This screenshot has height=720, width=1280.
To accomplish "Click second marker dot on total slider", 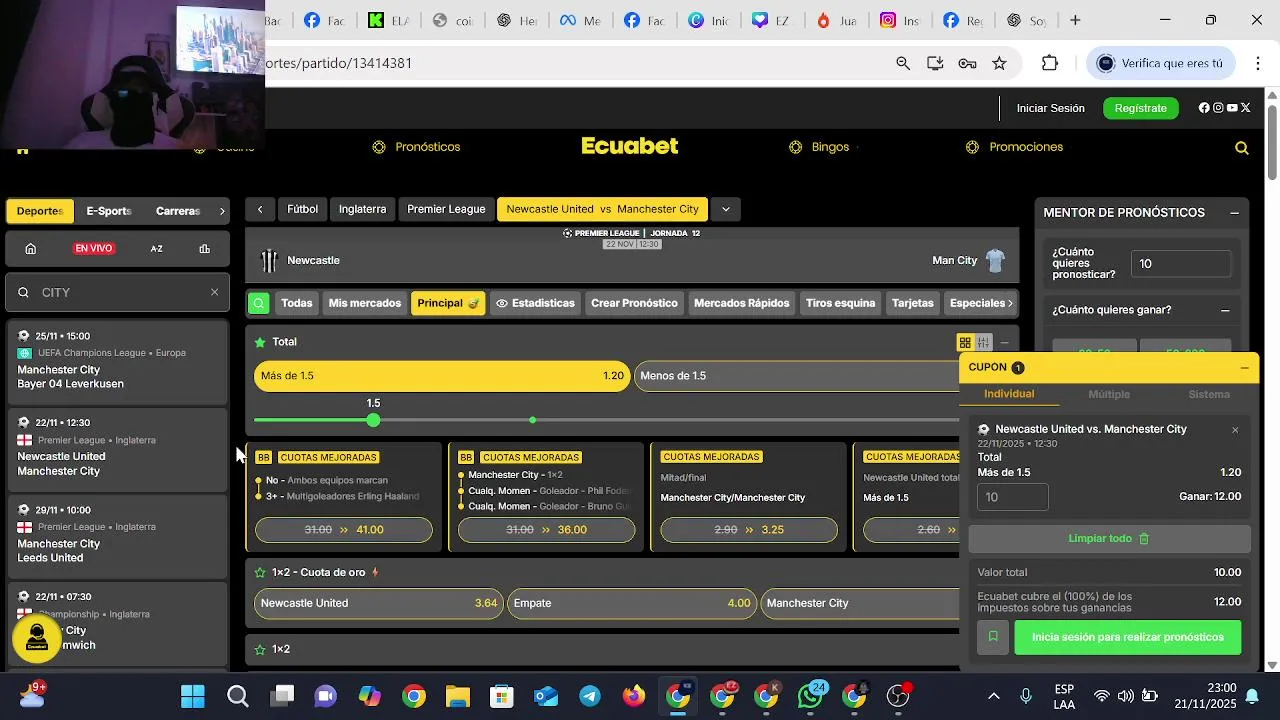I will click(533, 420).
